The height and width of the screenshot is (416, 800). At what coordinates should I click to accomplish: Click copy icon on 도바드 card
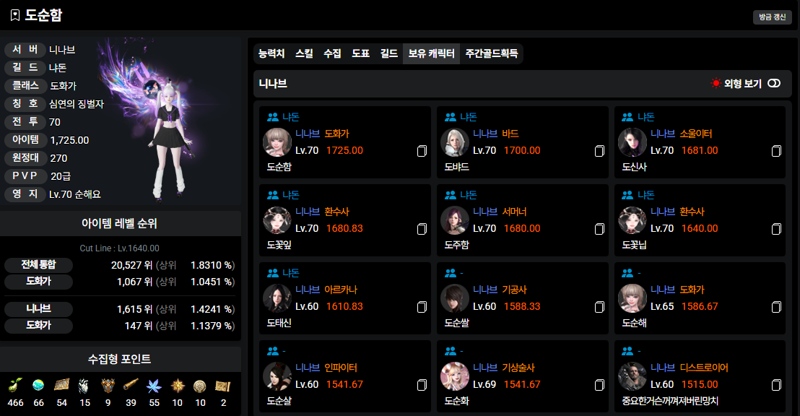click(599, 151)
